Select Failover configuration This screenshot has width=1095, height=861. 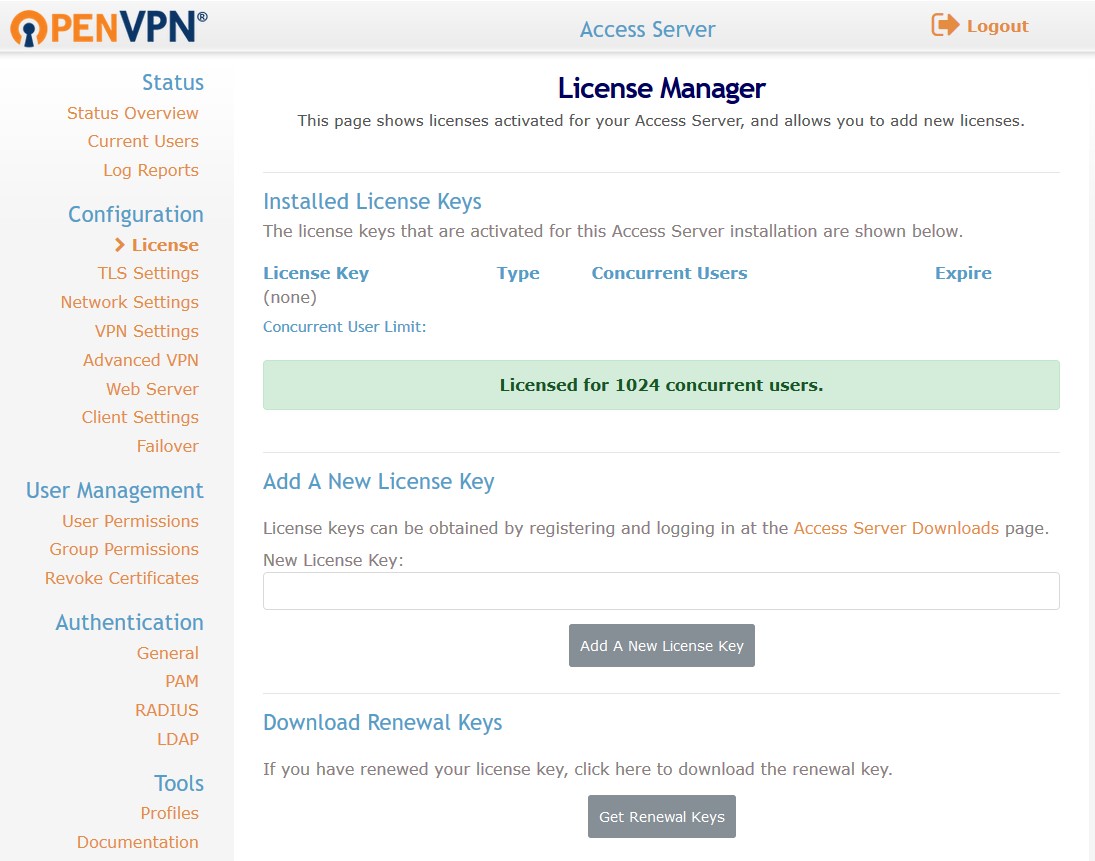(x=168, y=446)
